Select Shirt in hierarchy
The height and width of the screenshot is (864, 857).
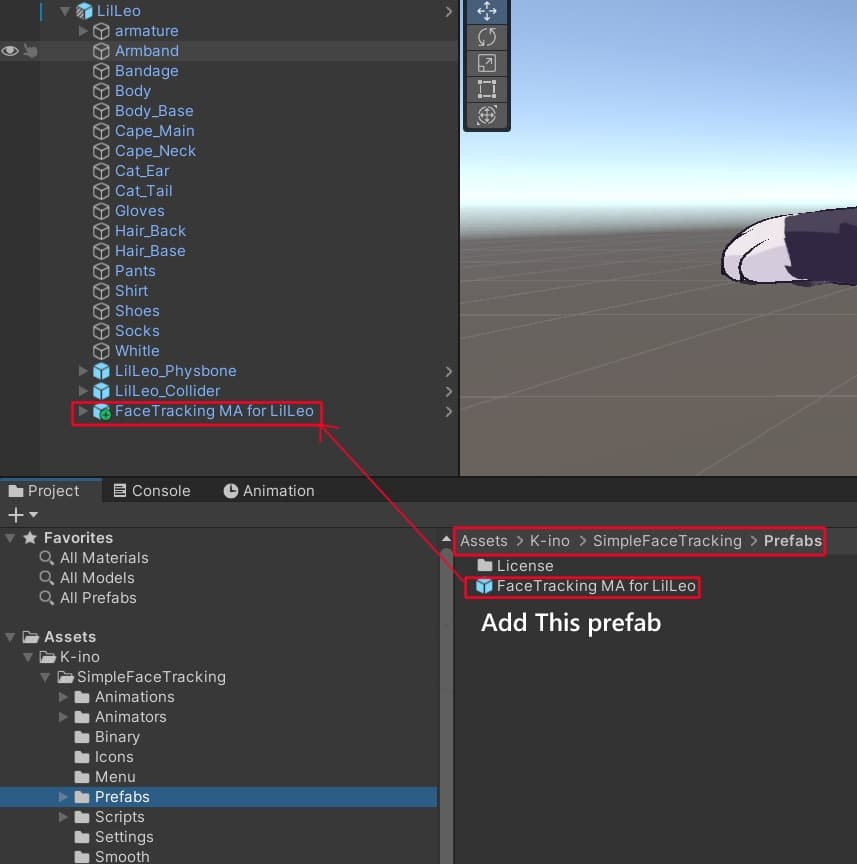[131, 290]
